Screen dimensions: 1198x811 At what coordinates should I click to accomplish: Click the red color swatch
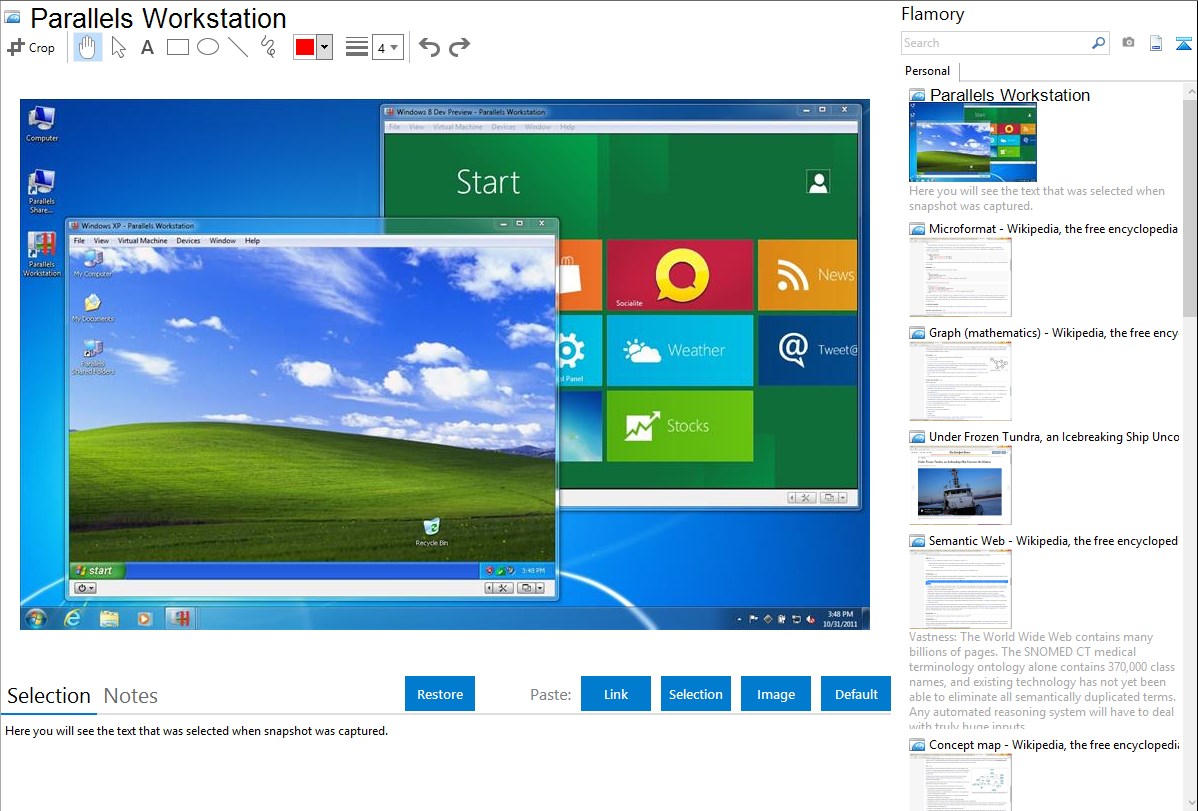[305, 47]
